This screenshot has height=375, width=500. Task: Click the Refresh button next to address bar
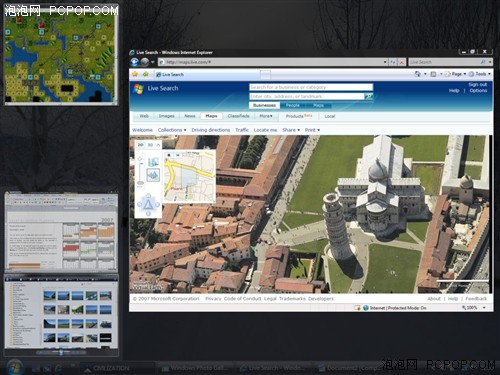click(x=393, y=62)
